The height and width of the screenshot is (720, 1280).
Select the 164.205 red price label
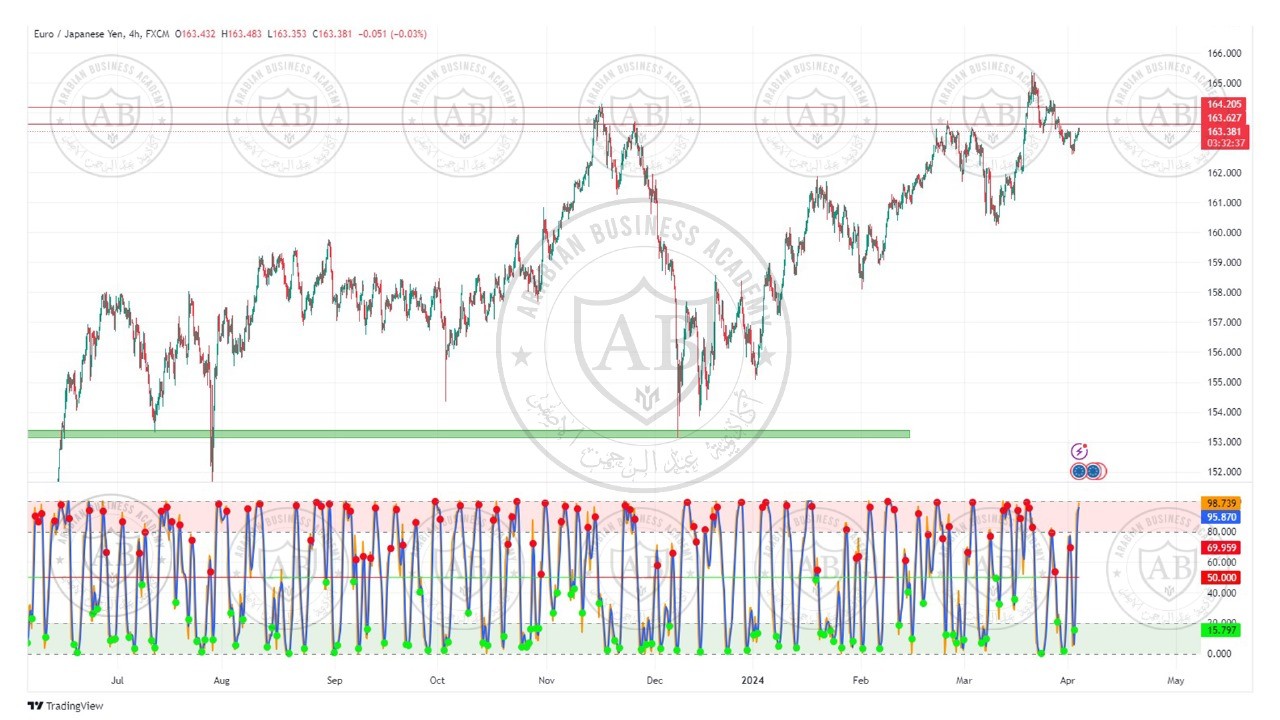click(x=1224, y=104)
